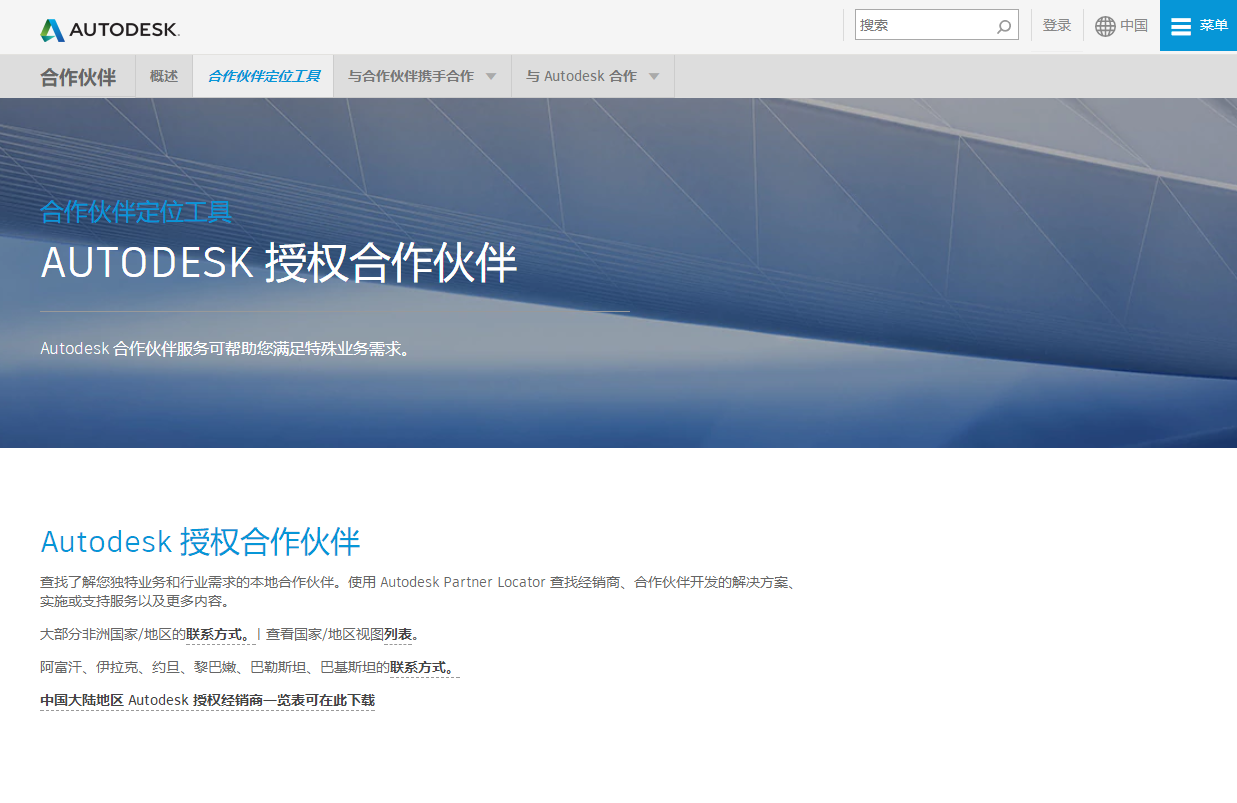The image size is (1237, 803).
Task: Select the 合作伙伴定位工具 tab
Action: 264,76
